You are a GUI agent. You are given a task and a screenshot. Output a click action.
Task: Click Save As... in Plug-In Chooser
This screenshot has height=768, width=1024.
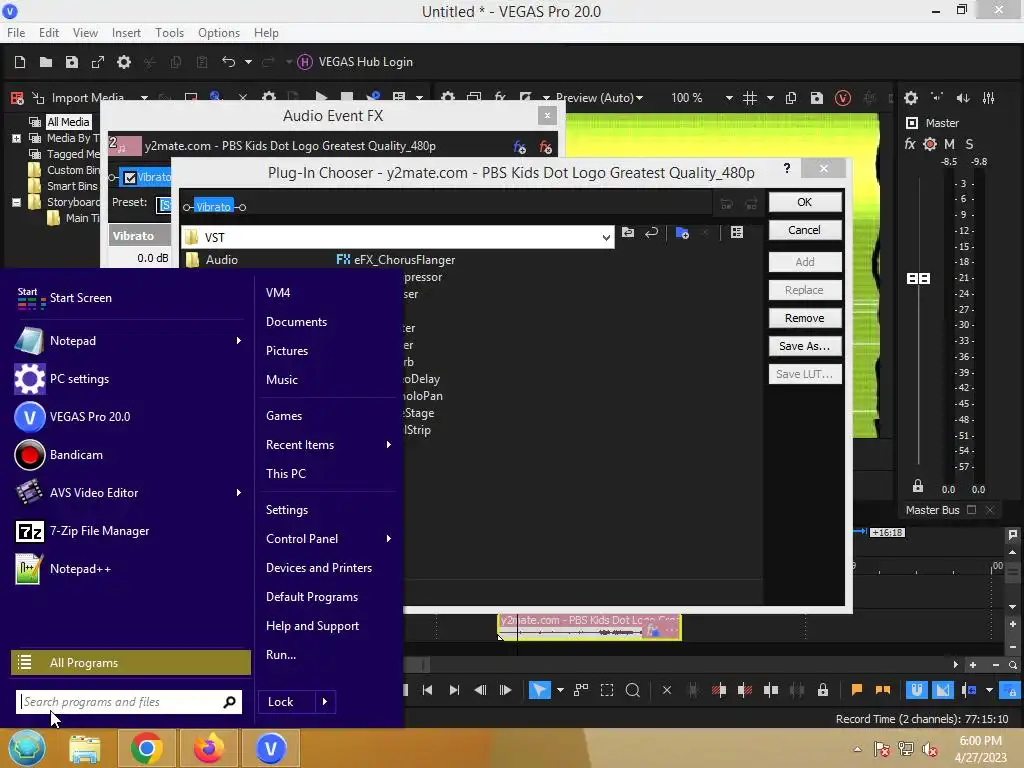tap(805, 346)
